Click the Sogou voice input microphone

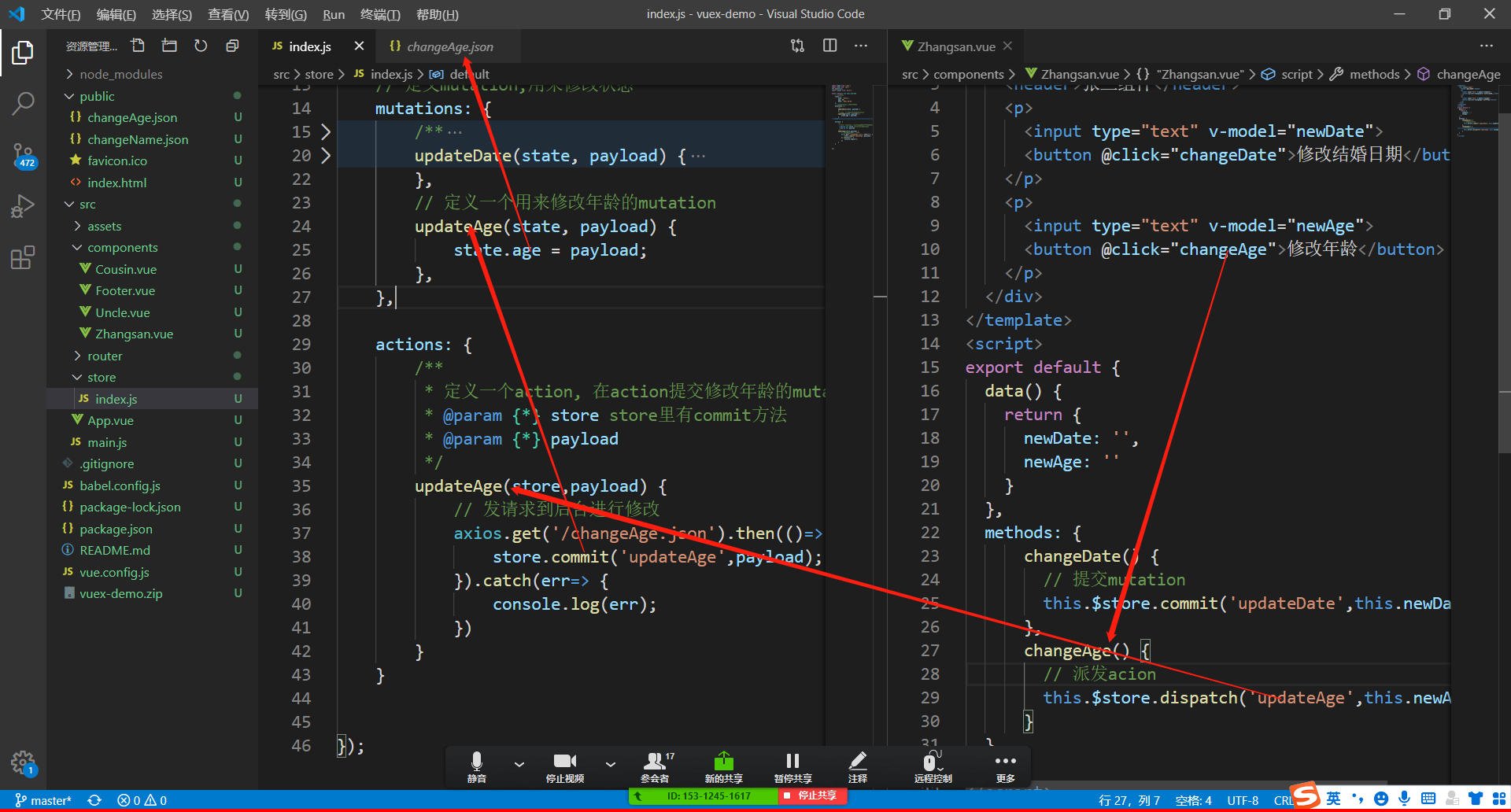pyautogui.click(x=1404, y=799)
